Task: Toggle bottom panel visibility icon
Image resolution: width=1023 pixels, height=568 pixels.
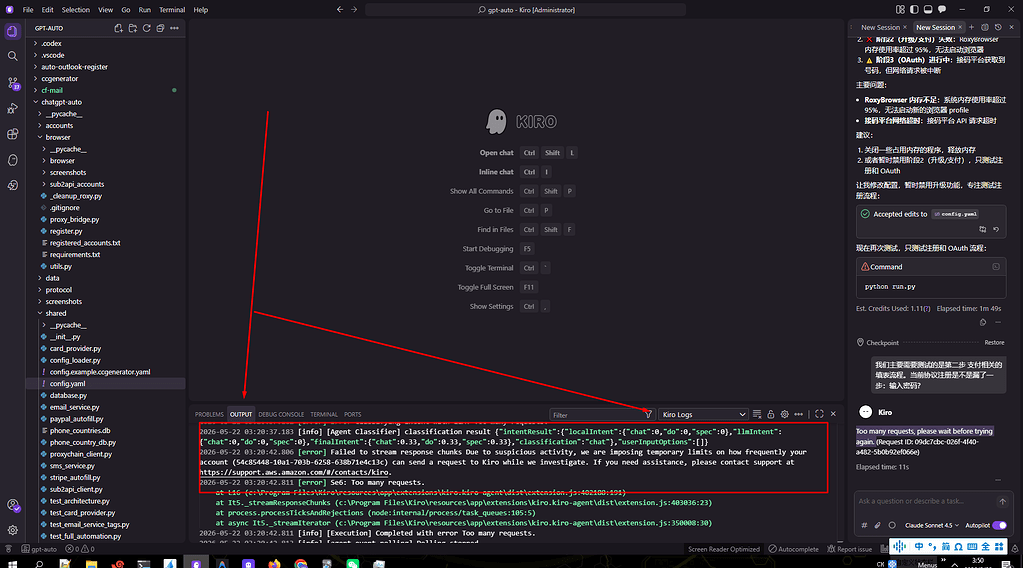Action: (x=928, y=10)
